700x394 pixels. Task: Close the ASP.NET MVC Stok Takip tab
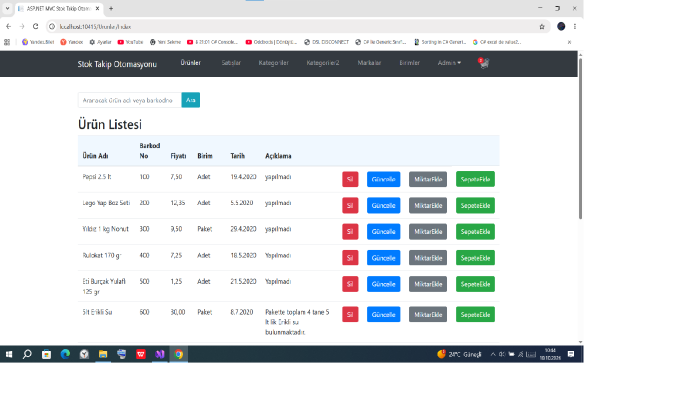point(97,8)
